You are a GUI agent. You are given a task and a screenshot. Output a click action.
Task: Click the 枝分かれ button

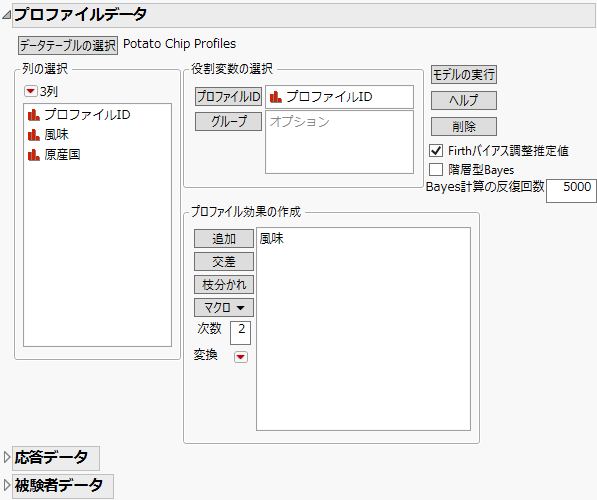[224, 284]
